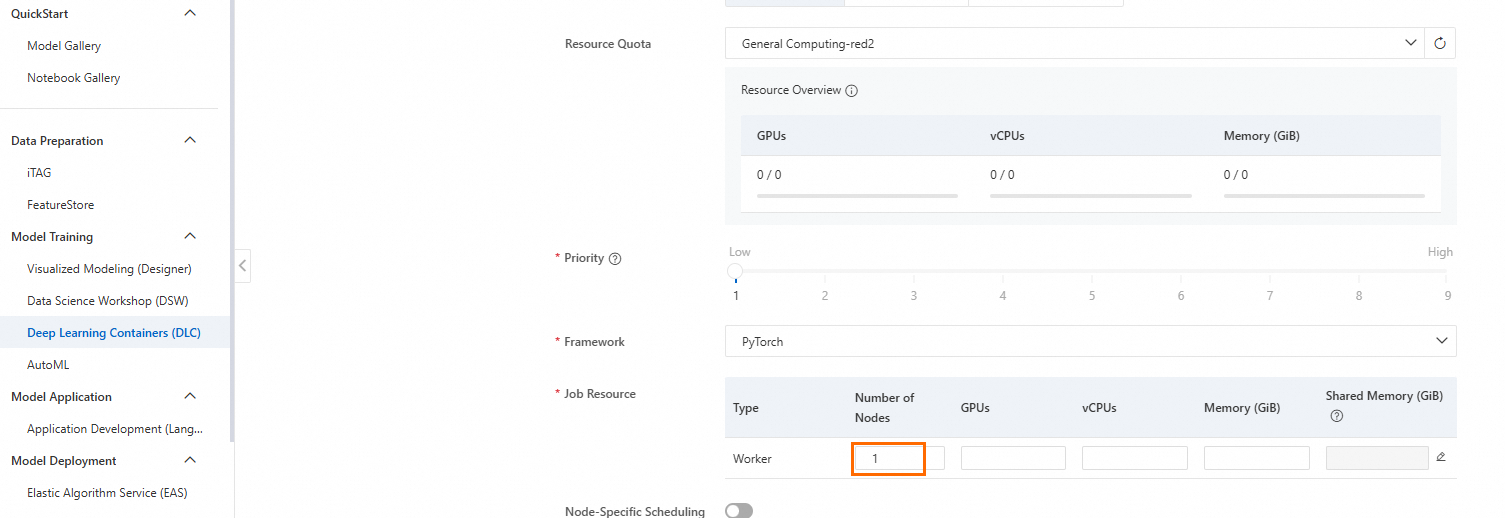Viewport: 1505px width, 518px height.
Task: Collapse the Model Deployment section
Action: click(x=190, y=461)
